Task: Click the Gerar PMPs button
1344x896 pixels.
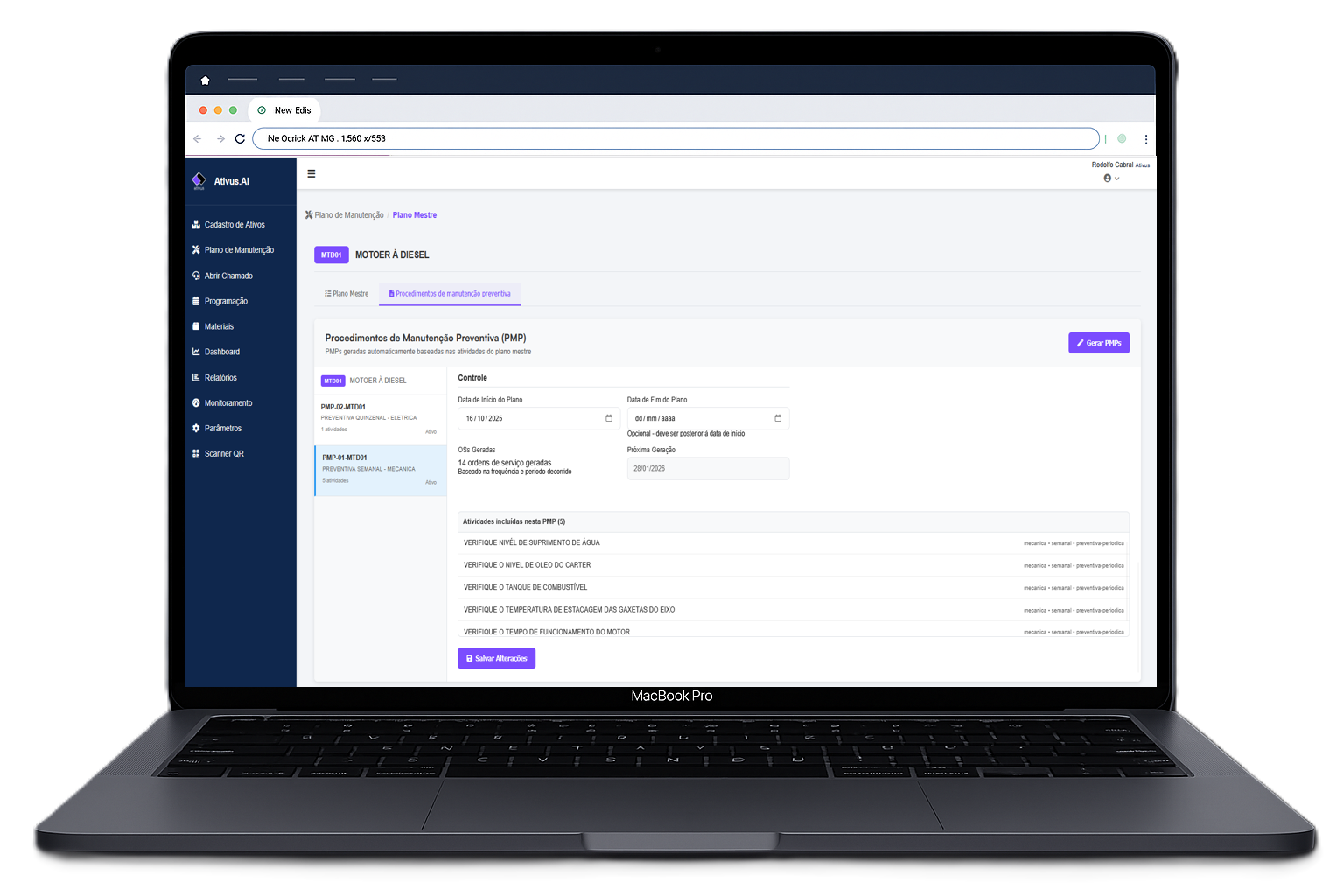Action: [x=1098, y=343]
